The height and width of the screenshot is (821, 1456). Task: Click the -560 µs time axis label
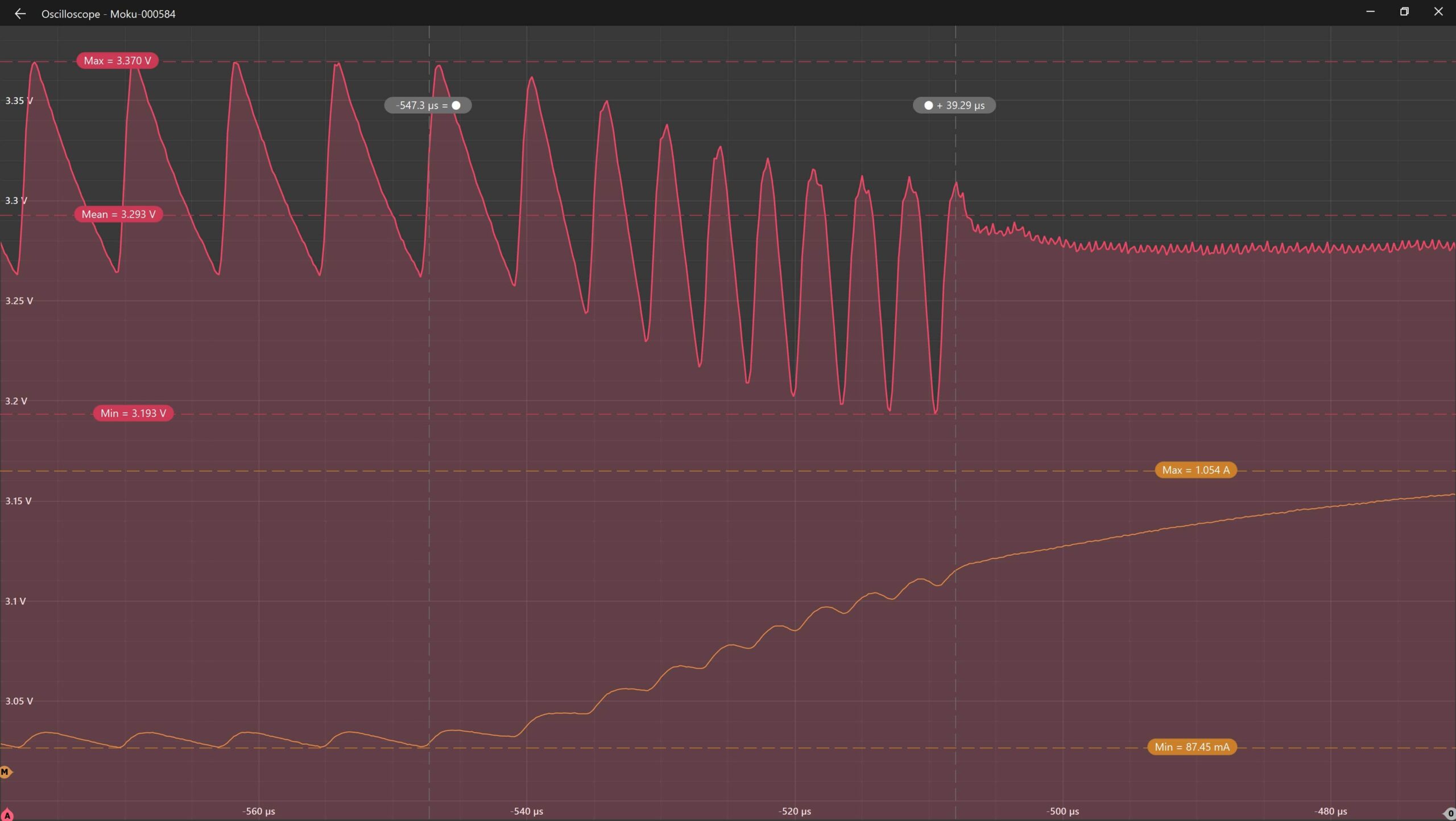259,811
